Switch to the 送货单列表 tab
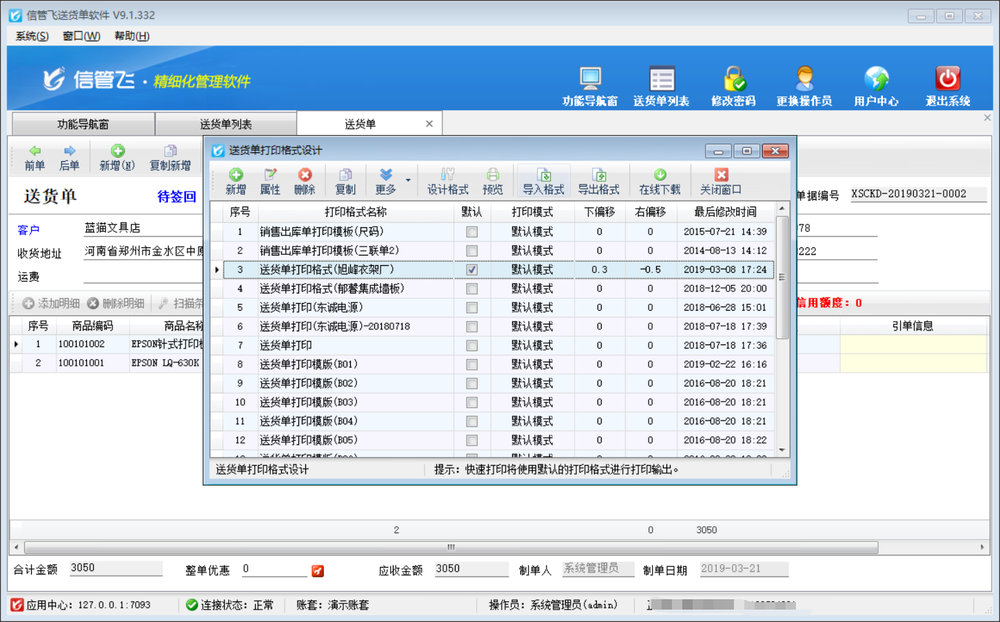Viewport: 1000px width, 622px height. (x=226, y=124)
